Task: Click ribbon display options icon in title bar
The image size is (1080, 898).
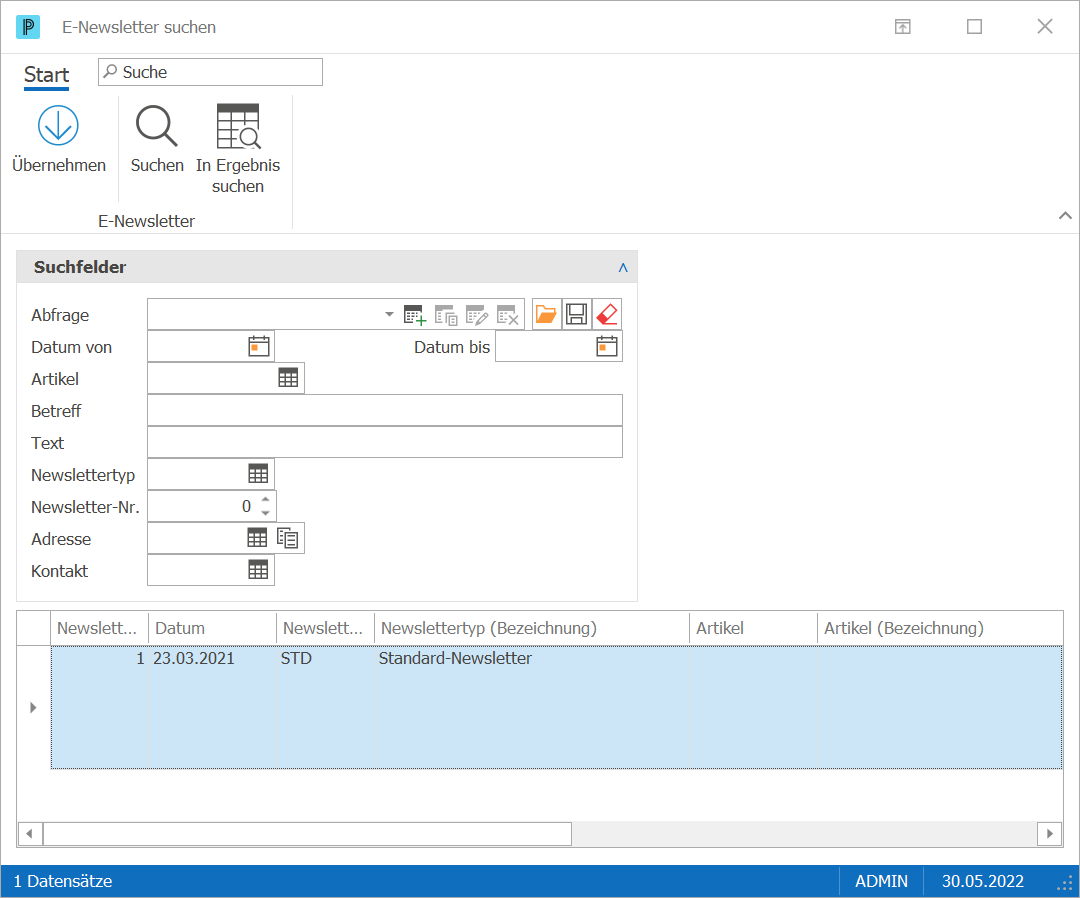Action: [903, 27]
